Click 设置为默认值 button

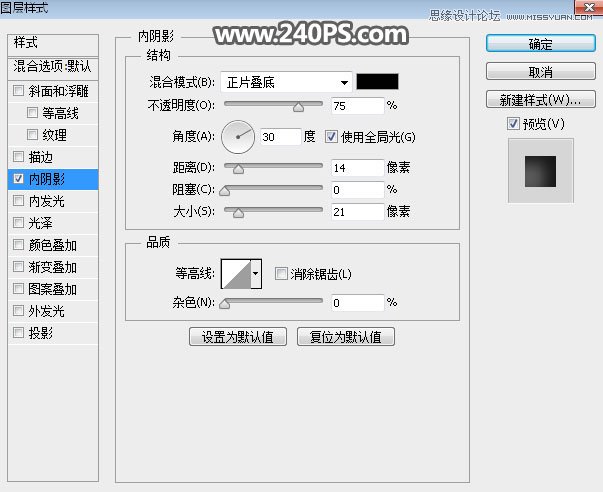tap(238, 337)
